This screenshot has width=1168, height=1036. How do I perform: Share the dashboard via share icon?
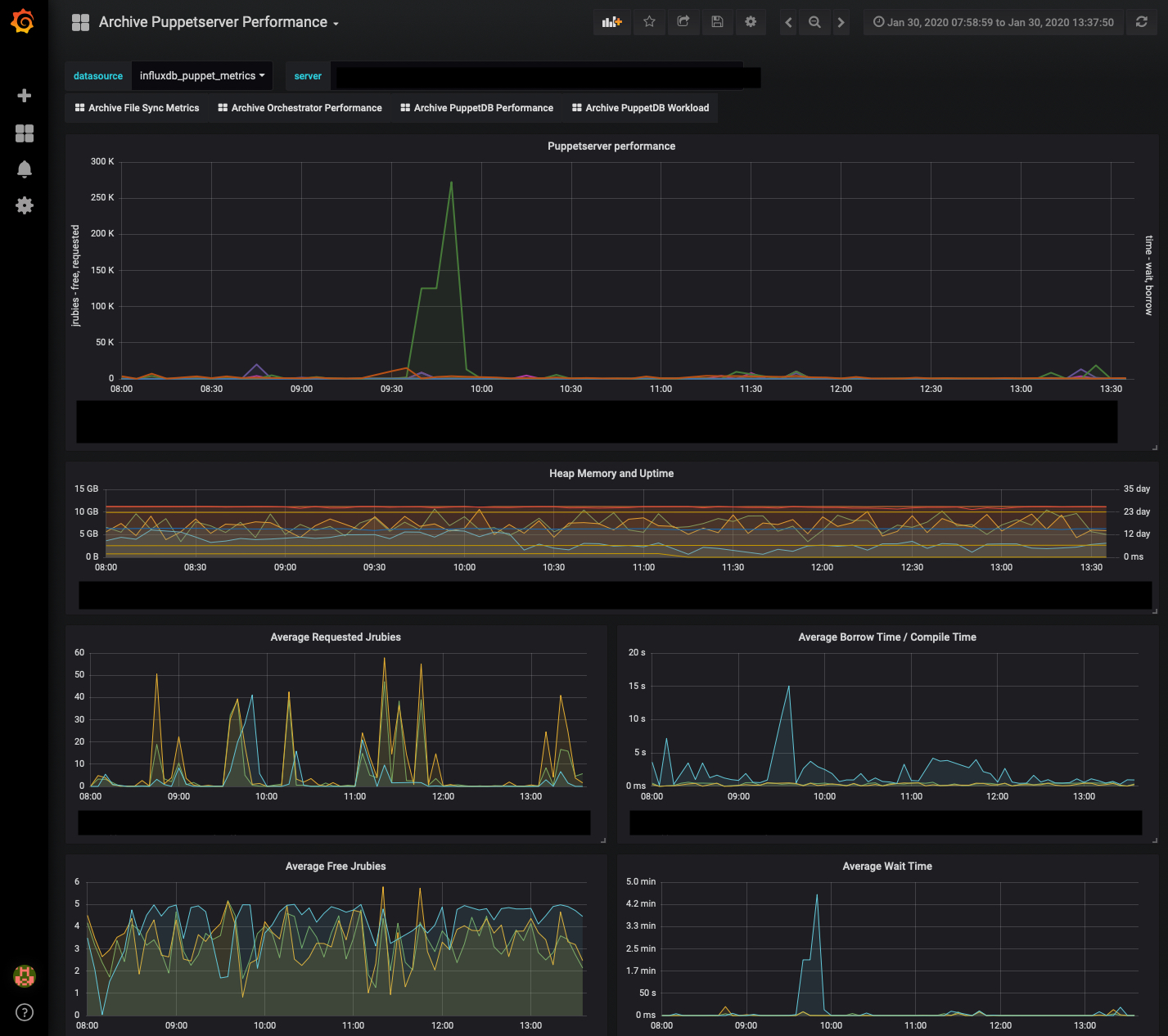pos(683,22)
